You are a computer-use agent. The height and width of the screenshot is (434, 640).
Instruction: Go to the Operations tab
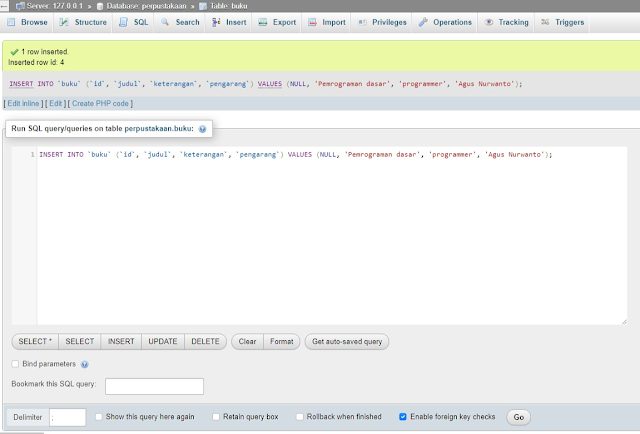[x=445, y=22]
